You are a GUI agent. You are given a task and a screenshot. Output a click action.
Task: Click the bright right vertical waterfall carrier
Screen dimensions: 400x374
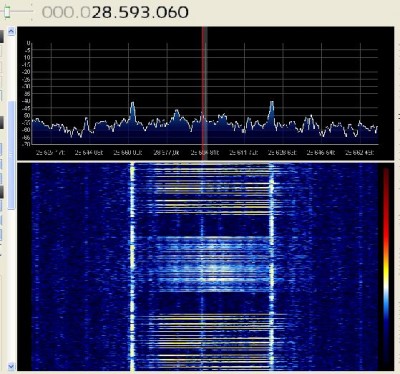[271, 267]
